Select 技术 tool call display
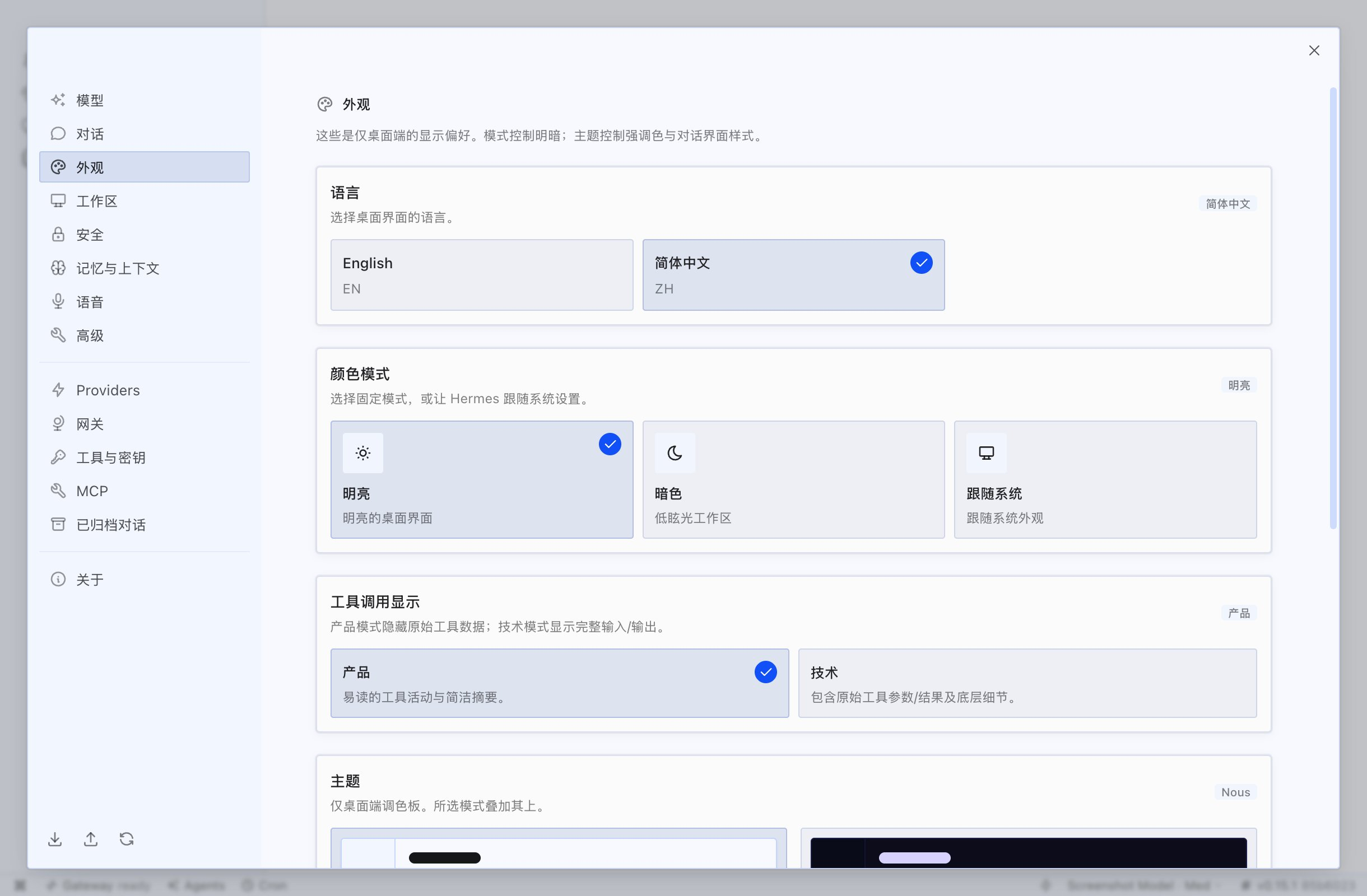1367x896 pixels. click(1027, 684)
